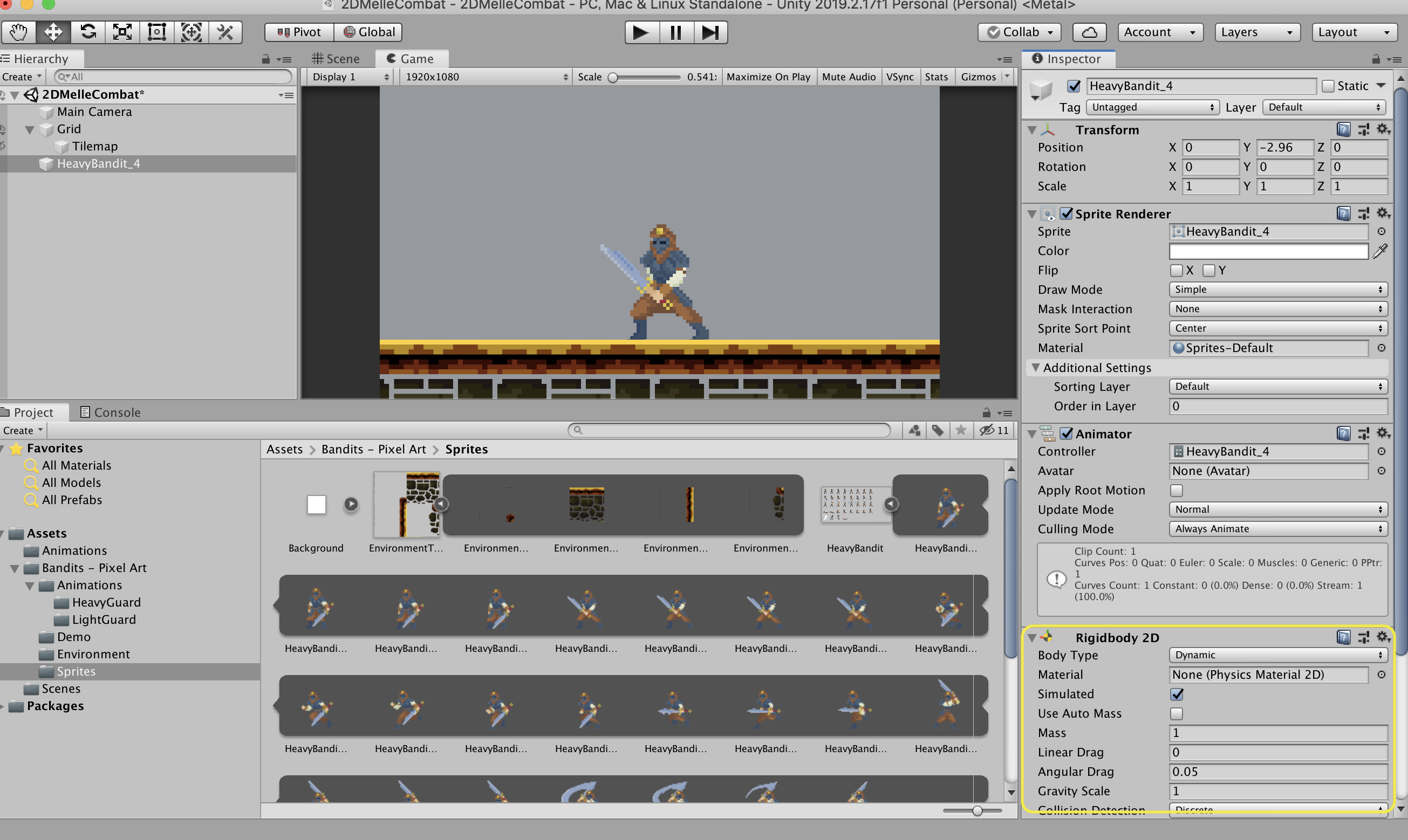Toggle Global handle rotation button

tap(368, 32)
